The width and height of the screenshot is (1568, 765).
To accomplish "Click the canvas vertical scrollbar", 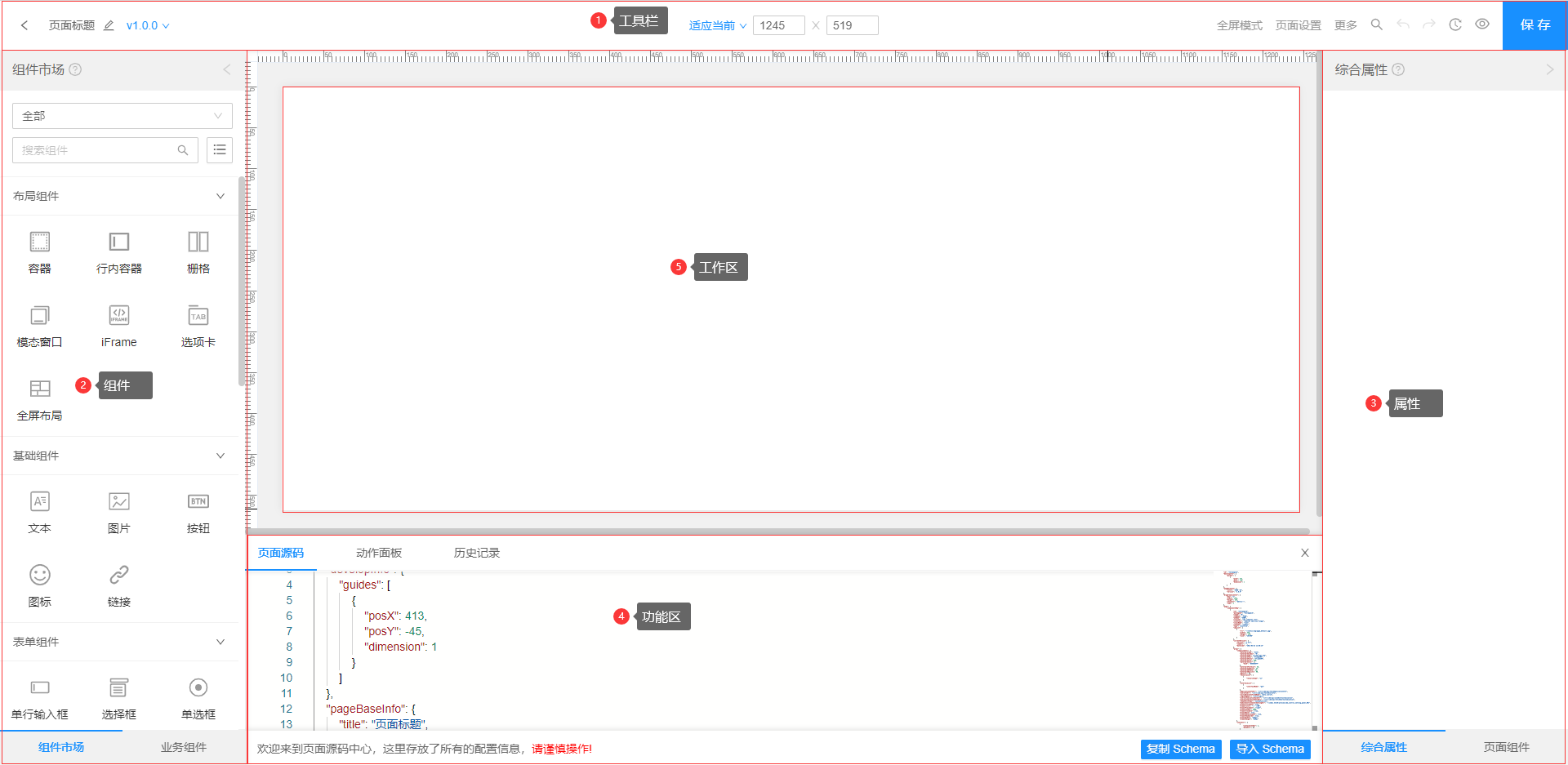I will click(1318, 286).
